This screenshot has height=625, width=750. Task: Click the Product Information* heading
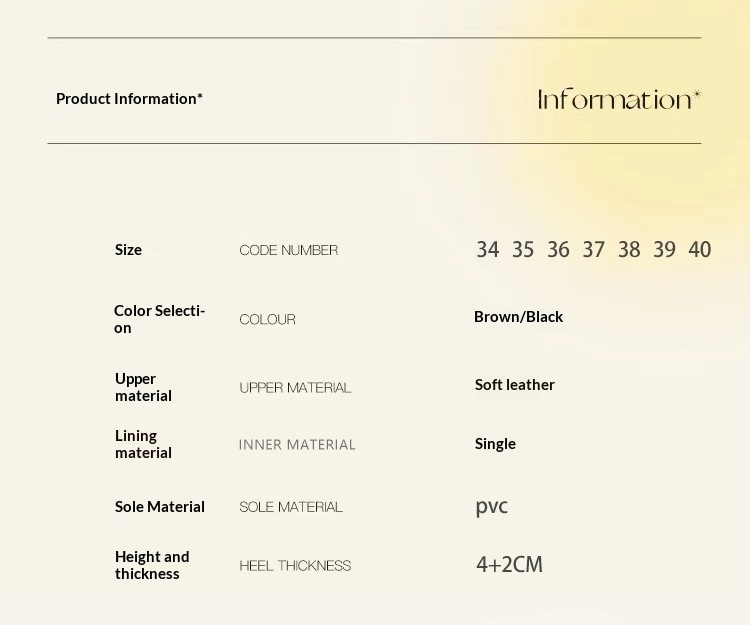tap(129, 98)
